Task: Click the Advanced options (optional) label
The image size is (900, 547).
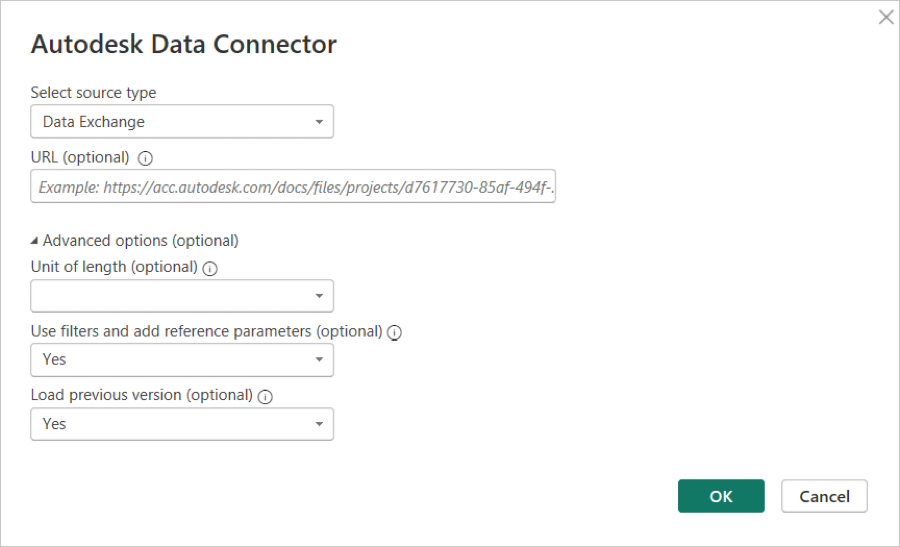Action: [x=140, y=241]
